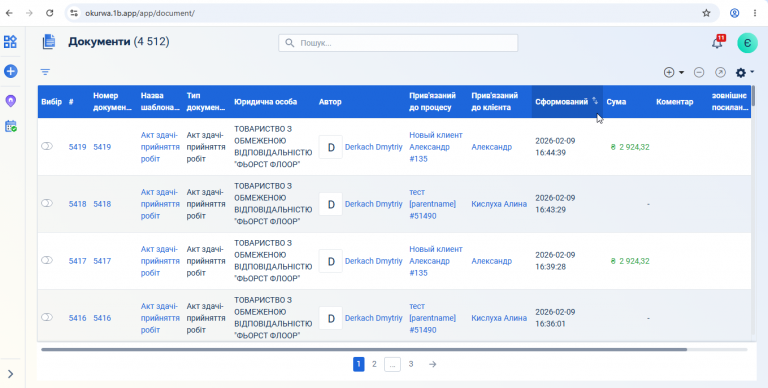Click pagination ellipsis button
The width and height of the screenshot is (768, 388).
(x=392, y=364)
